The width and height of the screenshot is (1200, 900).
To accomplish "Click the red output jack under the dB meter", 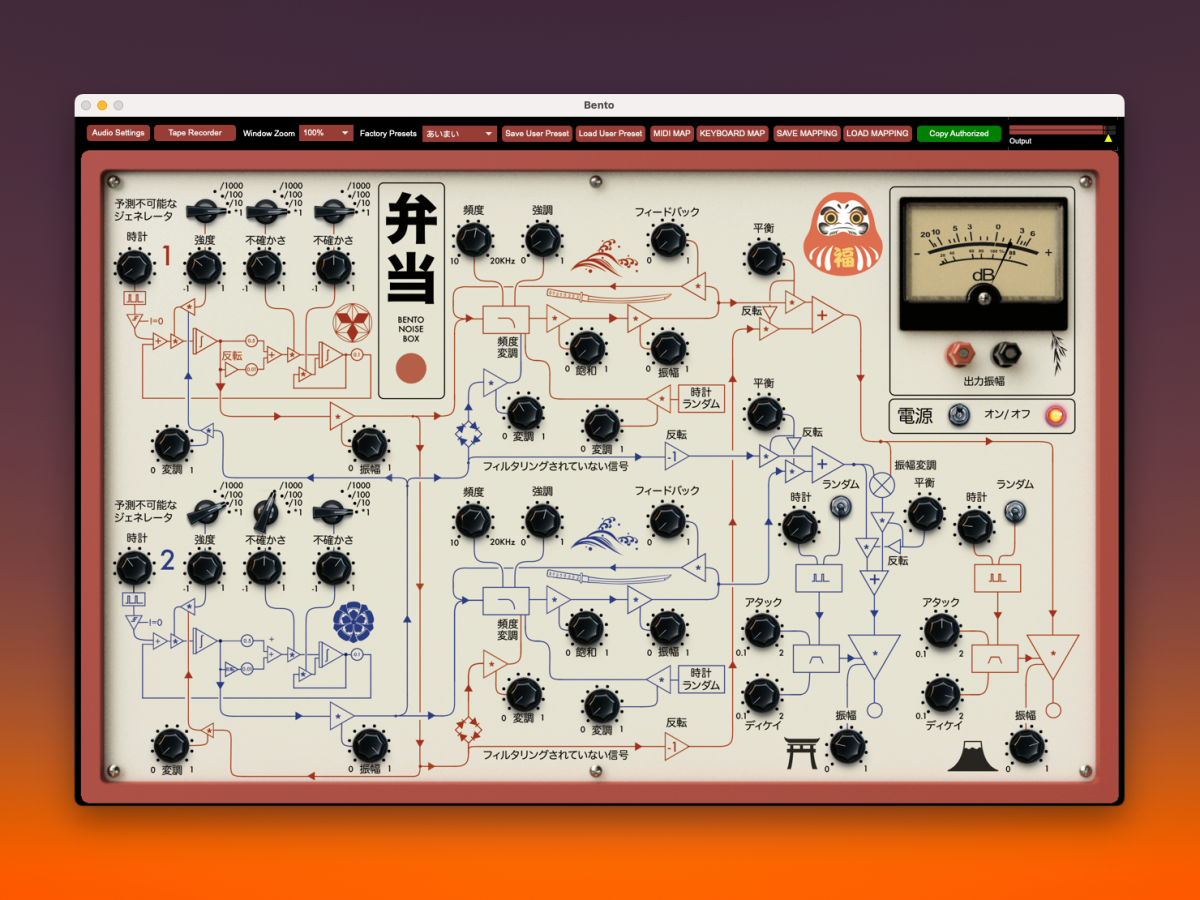I will tap(962, 354).
